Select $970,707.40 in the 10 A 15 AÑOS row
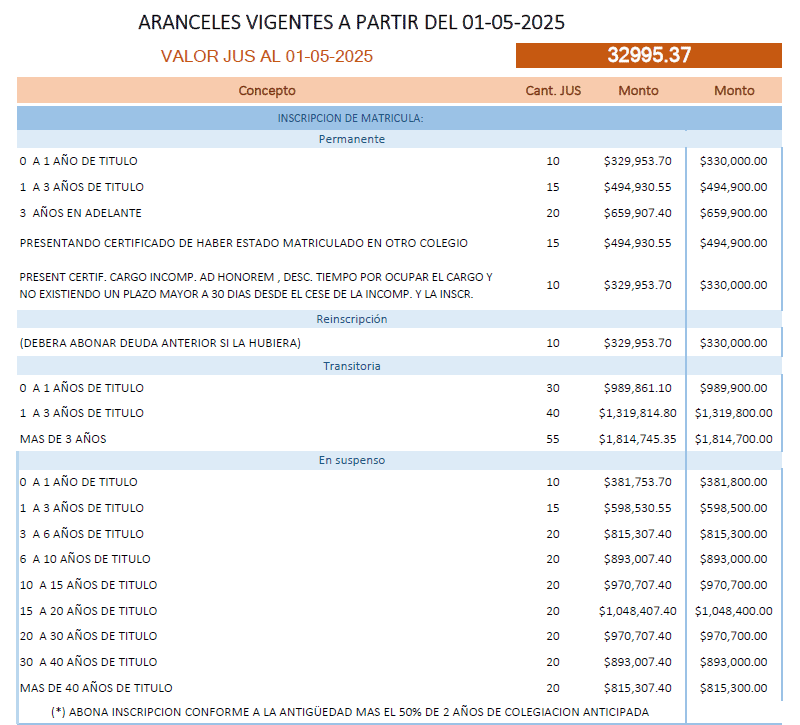 point(637,585)
